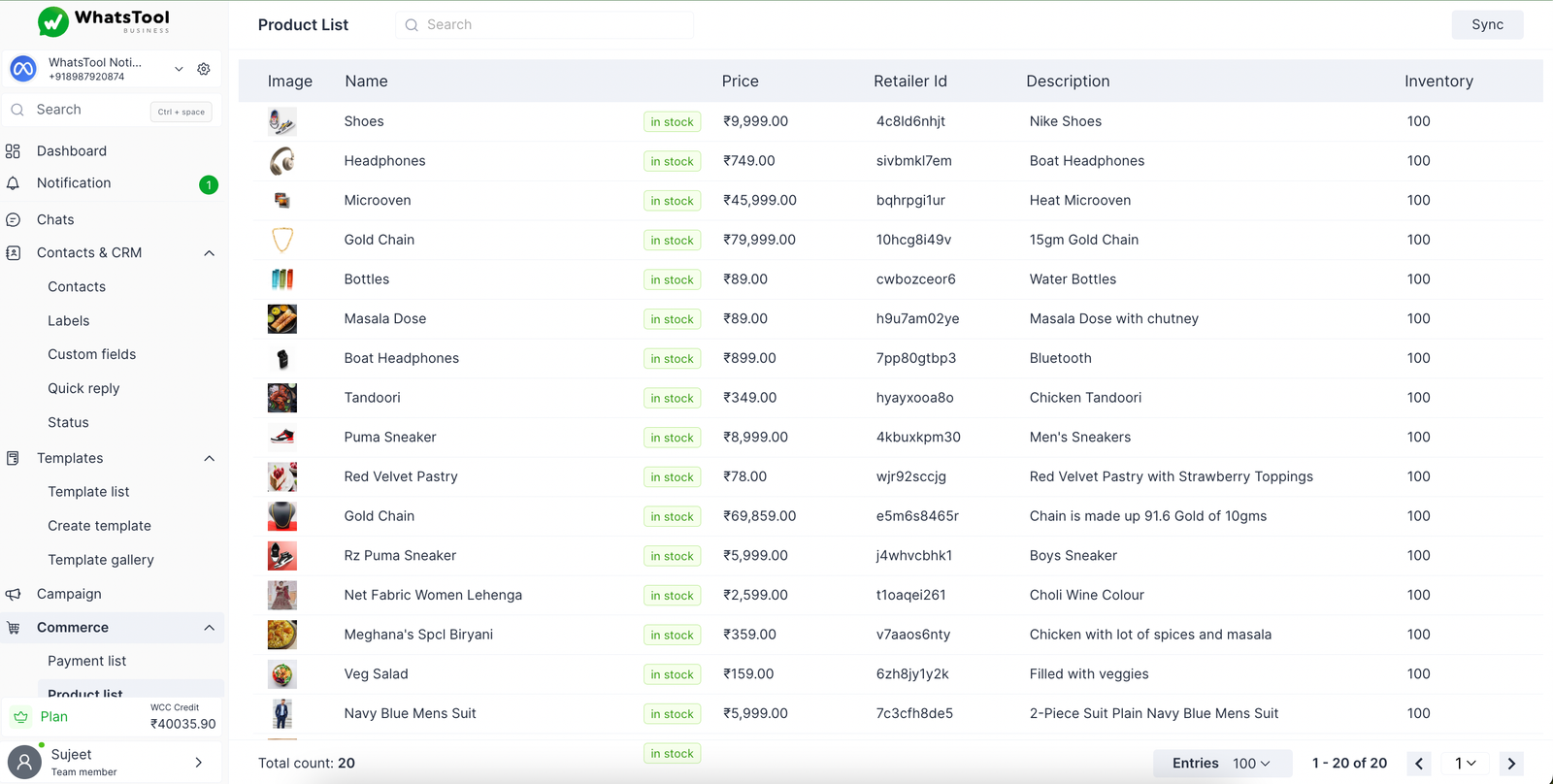The height and width of the screenshot is (784, 1553).
Task: Click the Retailer Id column header
Action: coord(910,82)
